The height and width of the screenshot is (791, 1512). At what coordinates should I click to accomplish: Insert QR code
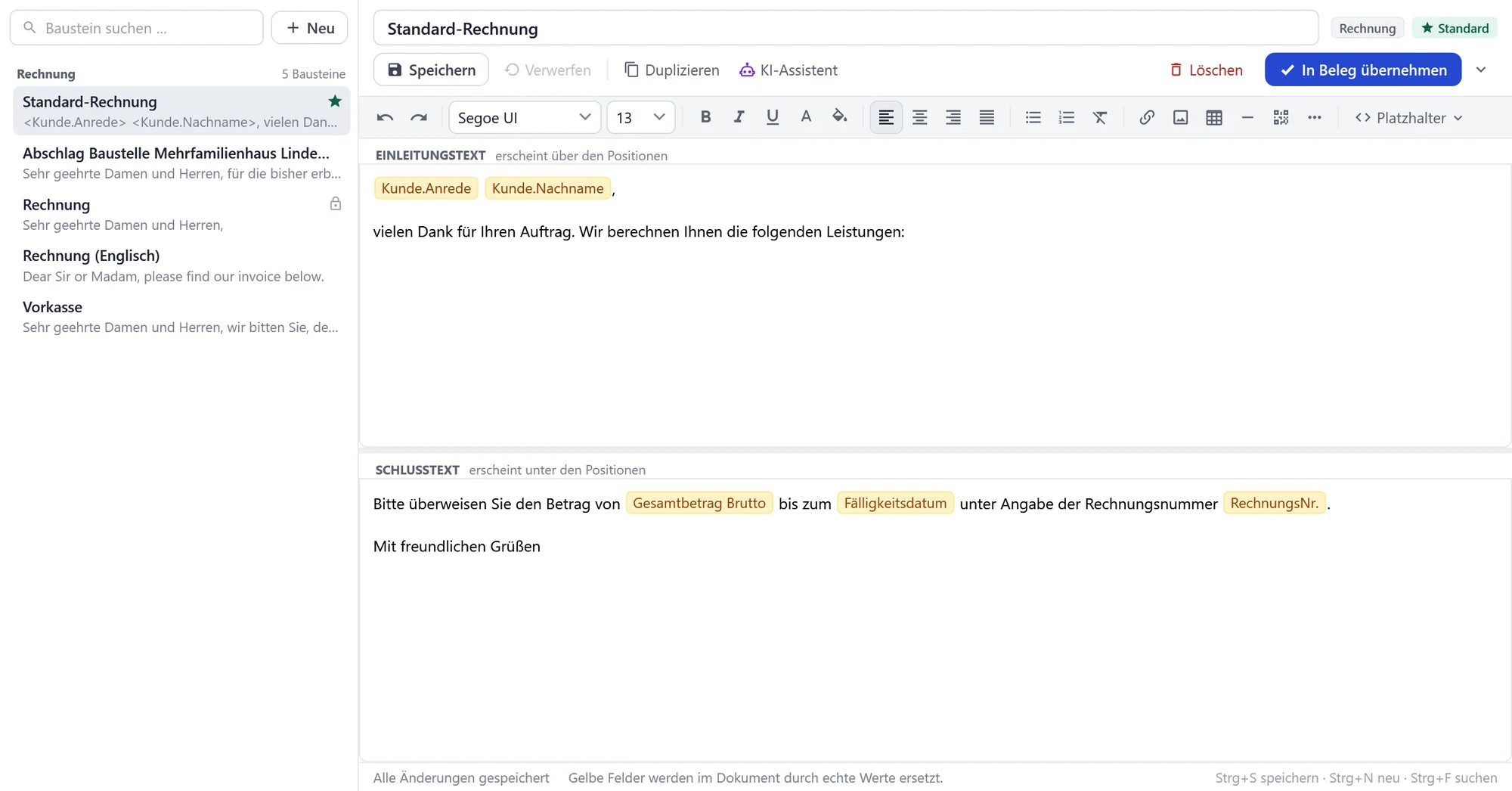1281,117
